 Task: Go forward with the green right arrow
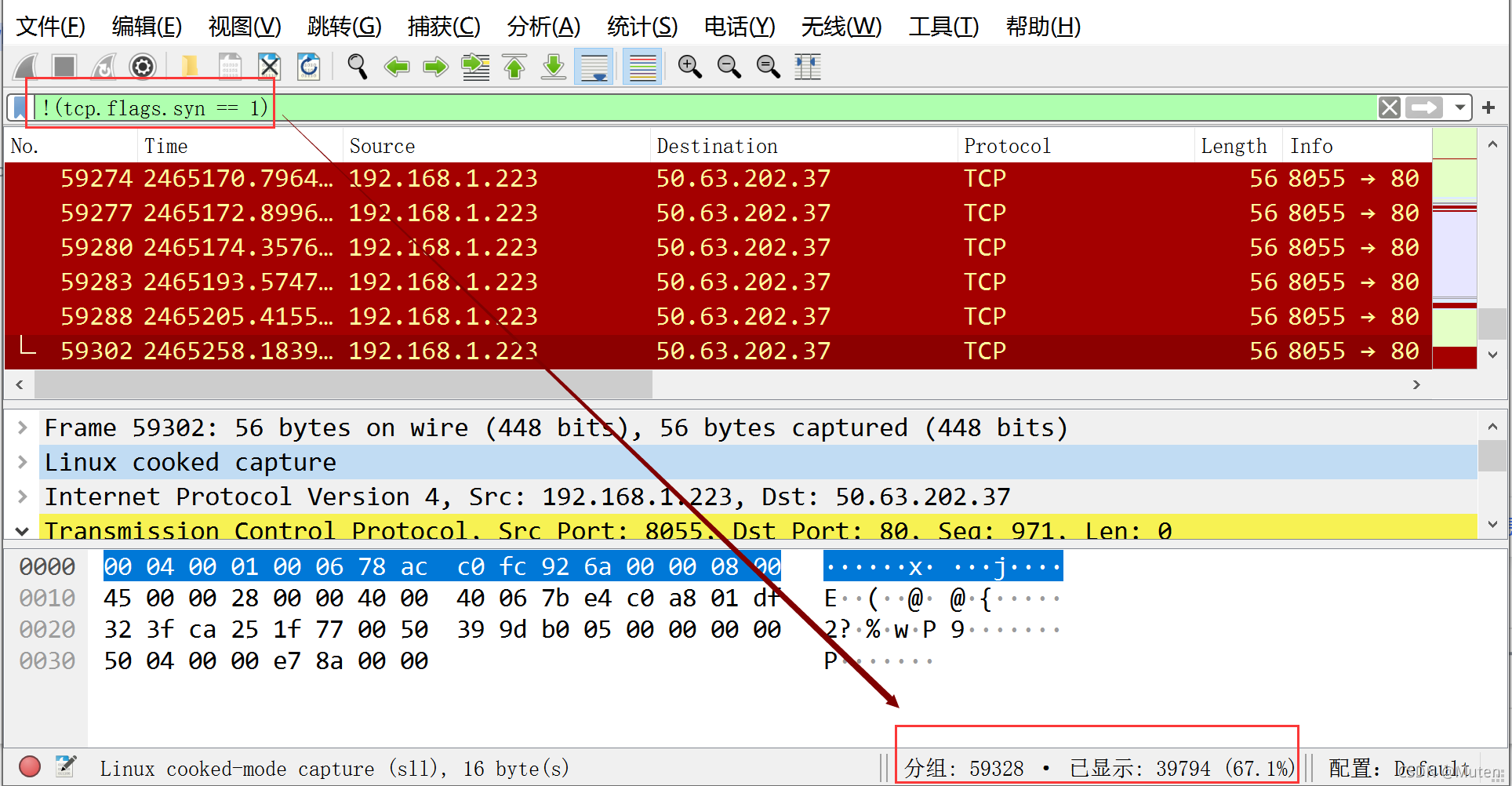435,67
